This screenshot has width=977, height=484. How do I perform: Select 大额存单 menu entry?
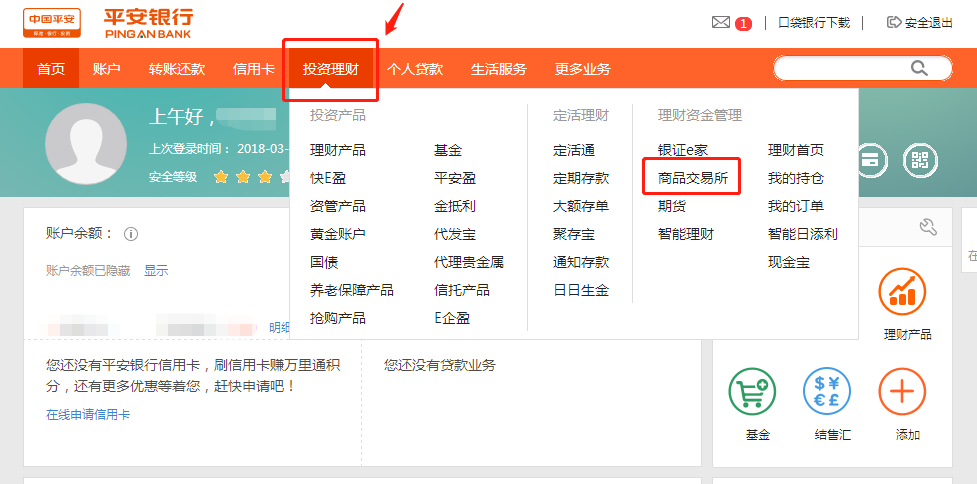coord(581,206)
